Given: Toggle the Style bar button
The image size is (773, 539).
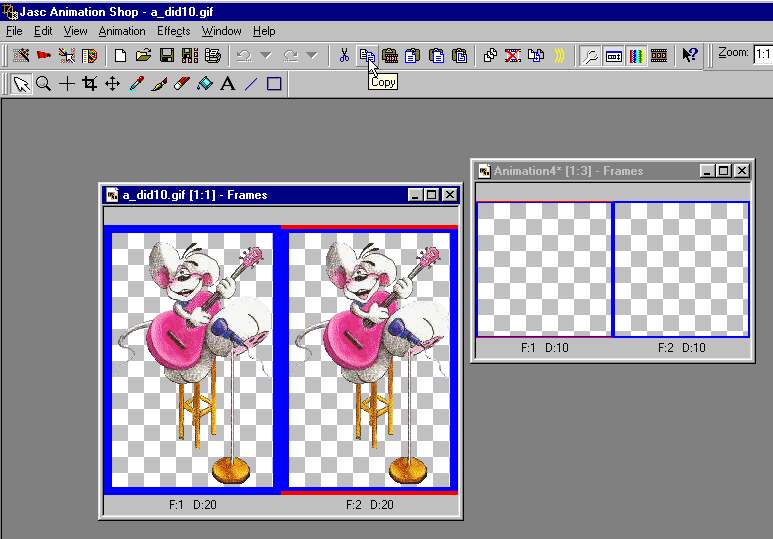Looking at the screenshot, I should click(x=613, y=55).
